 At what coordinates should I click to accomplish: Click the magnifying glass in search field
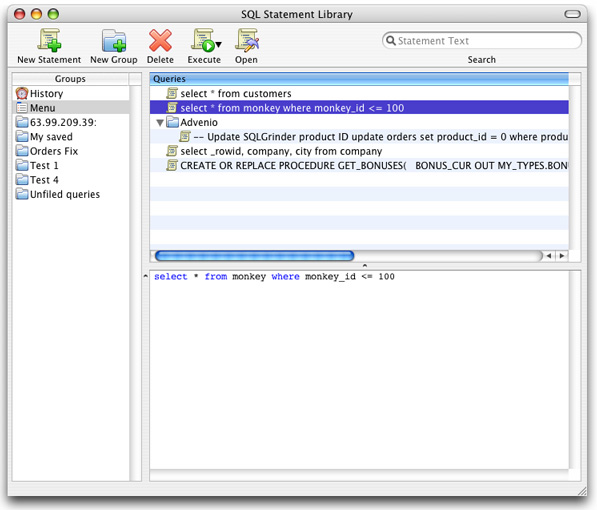pos(391,40)
